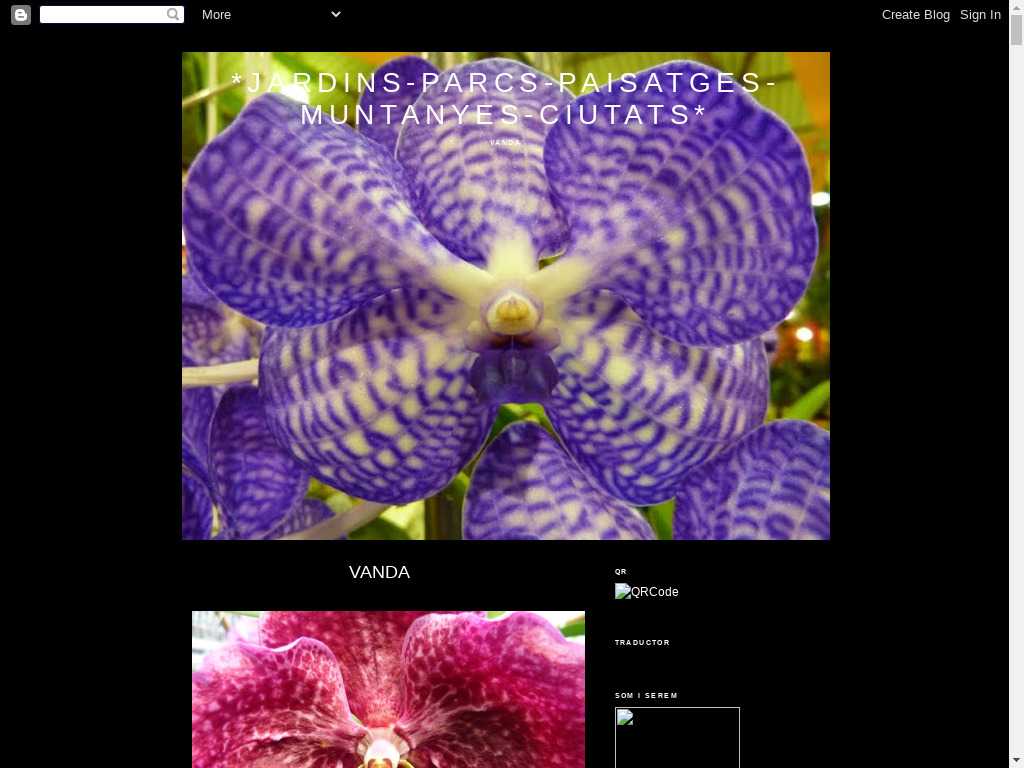Open the Sign In link
This screenshot has height=768, width=1024.
[x=980, y=15]
